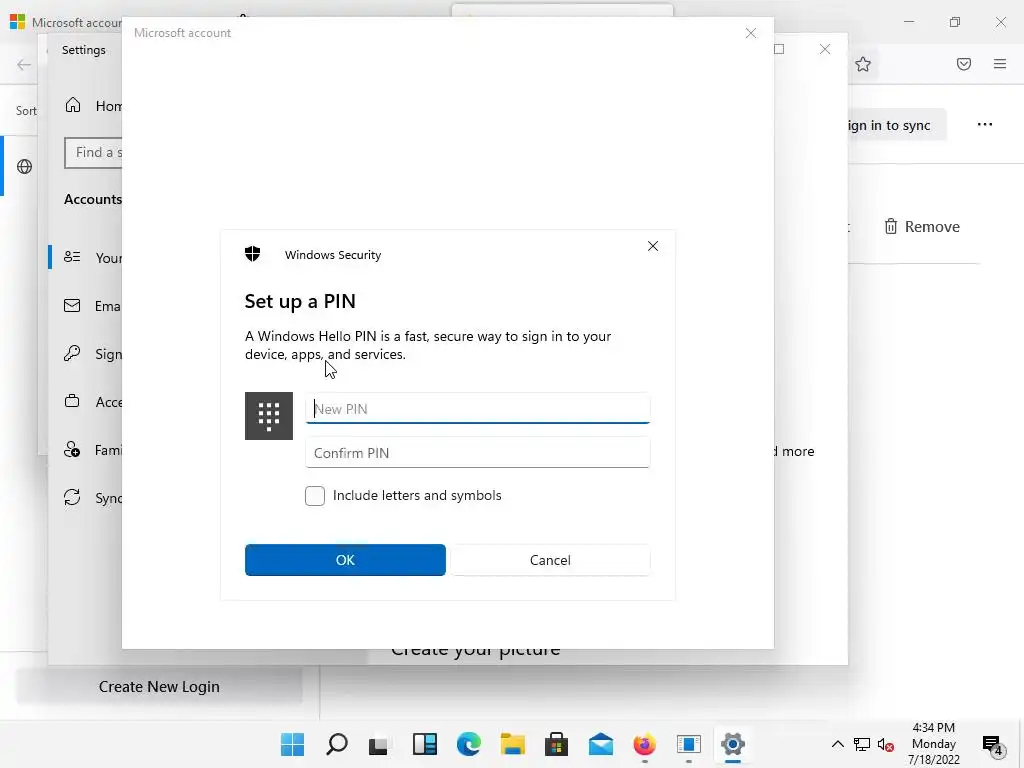This screenshot has width=1024, height=768.
Task: Open File Explorer from taskbar
Action: [513, 744]
